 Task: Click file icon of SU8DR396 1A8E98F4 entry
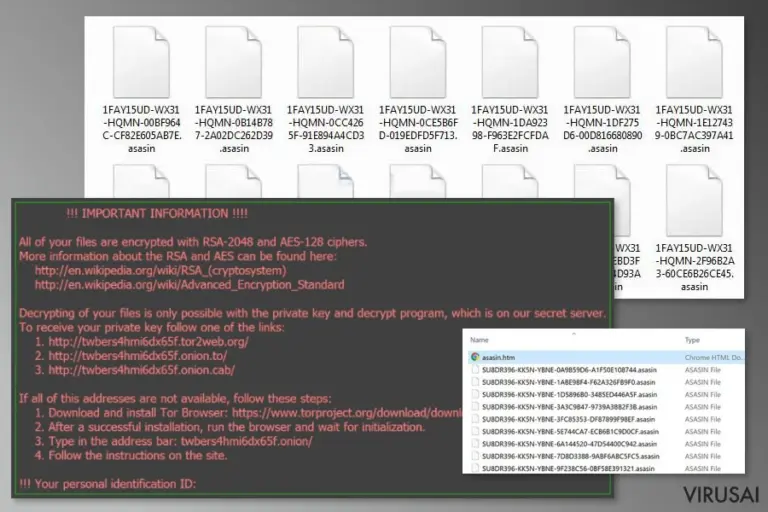475,382
